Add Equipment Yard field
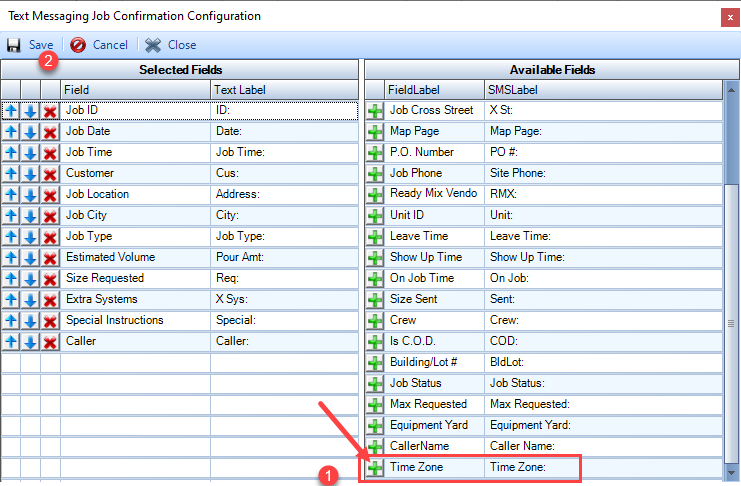 pyautogui.click(x=375, y=426)
